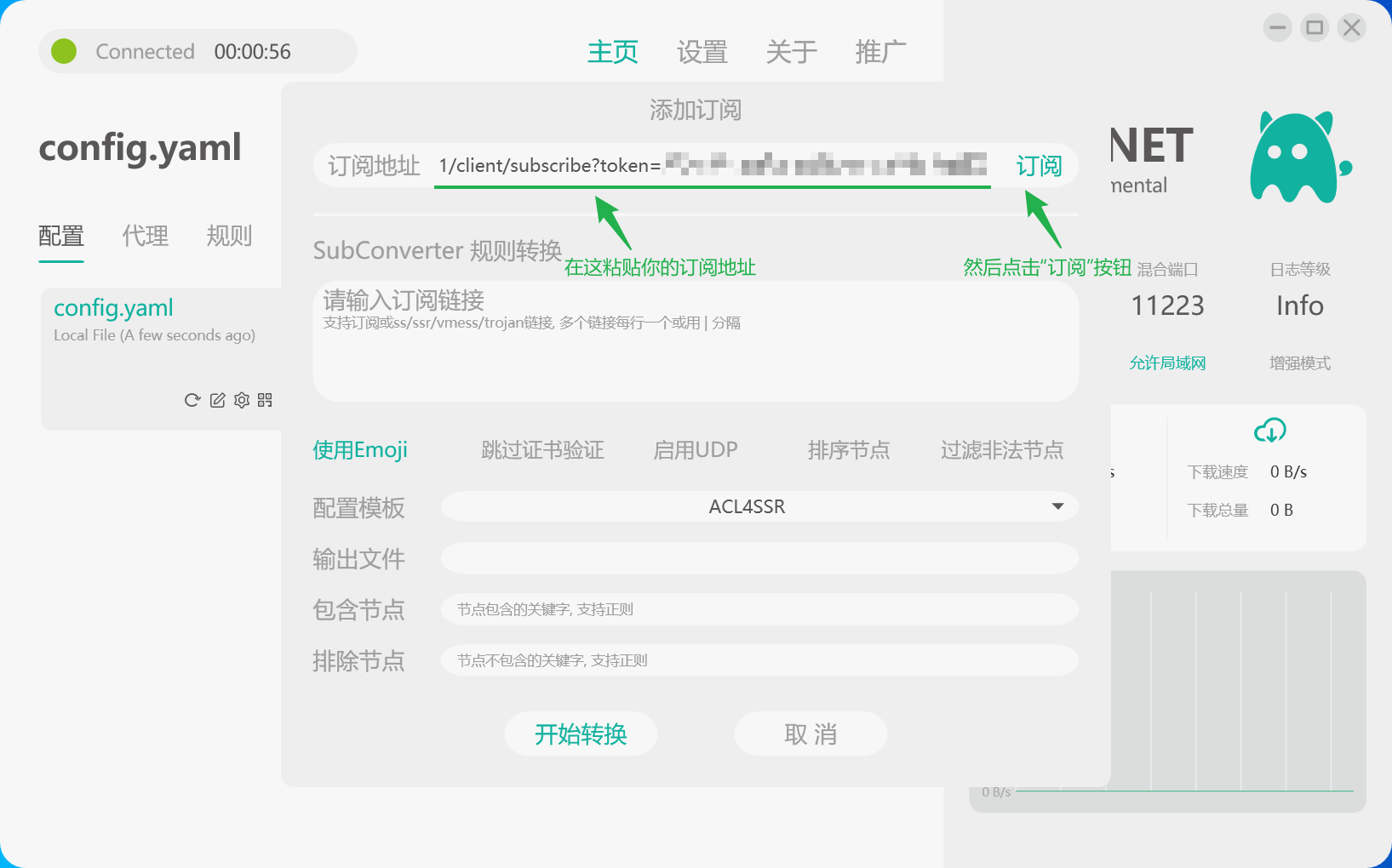1392x868 pixels.
Task: Enable 跳过证书验证 option
Action: click(x=542, y=450)
